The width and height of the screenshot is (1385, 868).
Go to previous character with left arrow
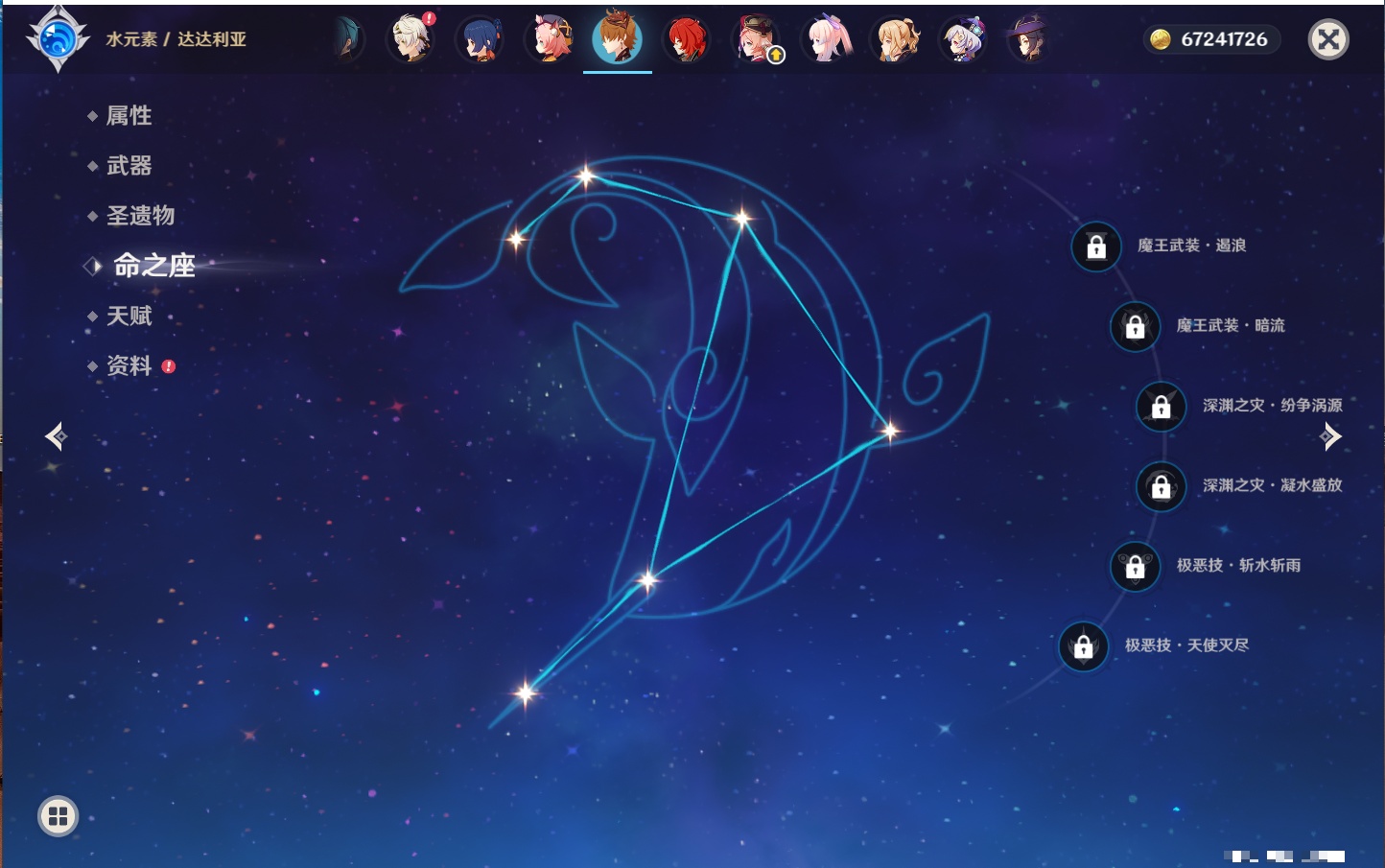(x=56, y=436)
